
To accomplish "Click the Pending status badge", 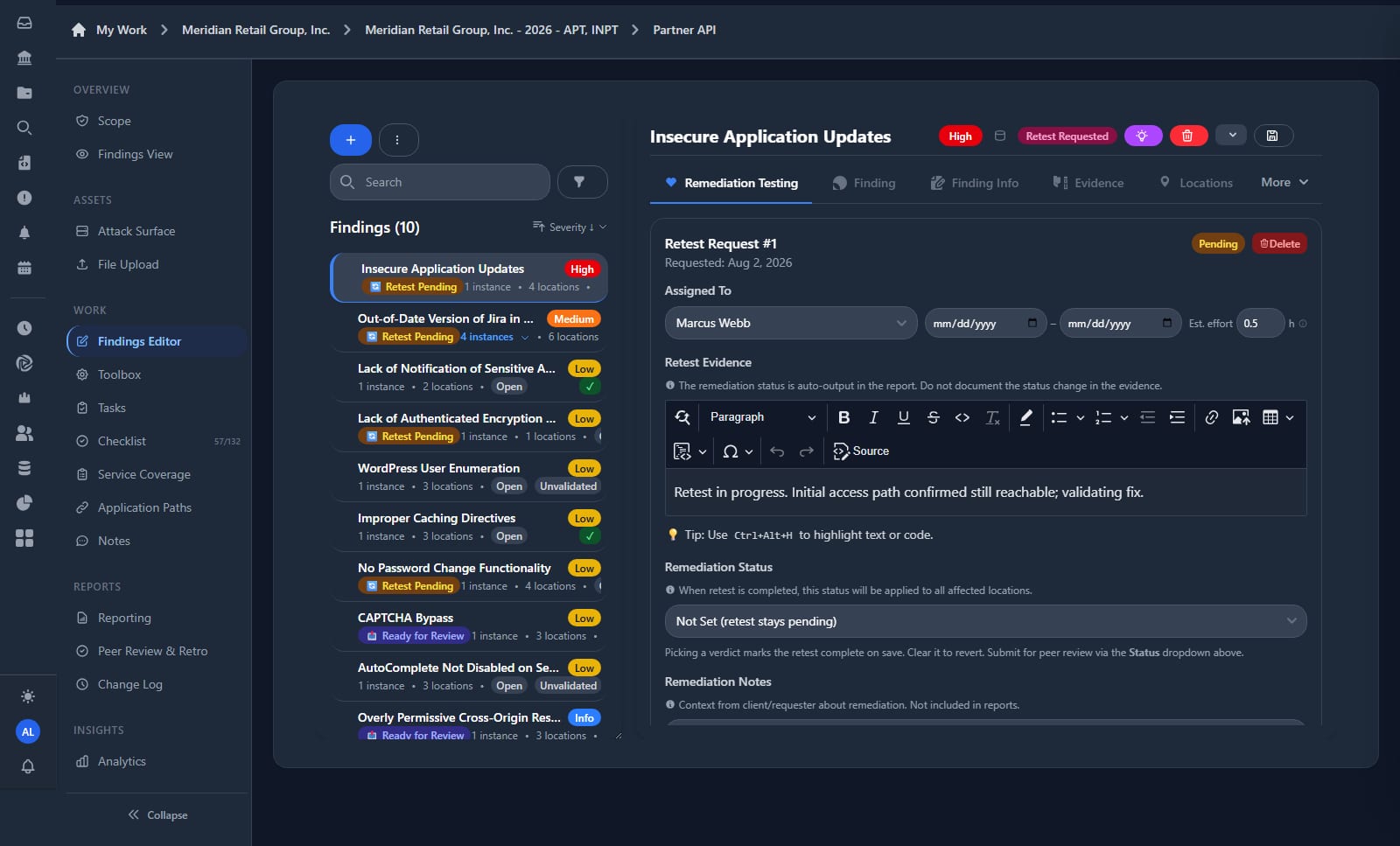I will (1218, 244).
